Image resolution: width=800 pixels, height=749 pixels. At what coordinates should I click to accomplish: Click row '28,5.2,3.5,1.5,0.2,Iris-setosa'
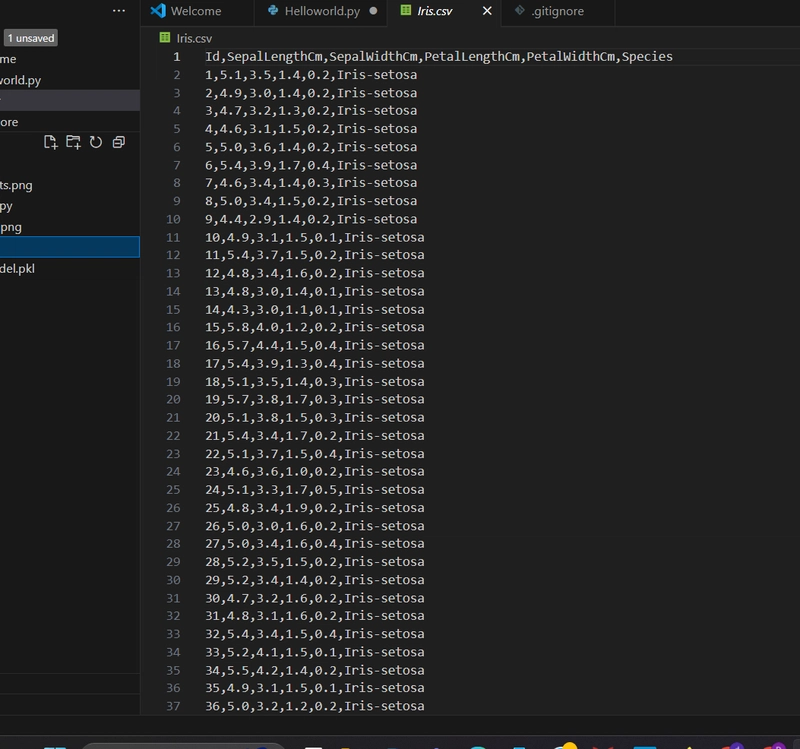click(x=315, y=562)
